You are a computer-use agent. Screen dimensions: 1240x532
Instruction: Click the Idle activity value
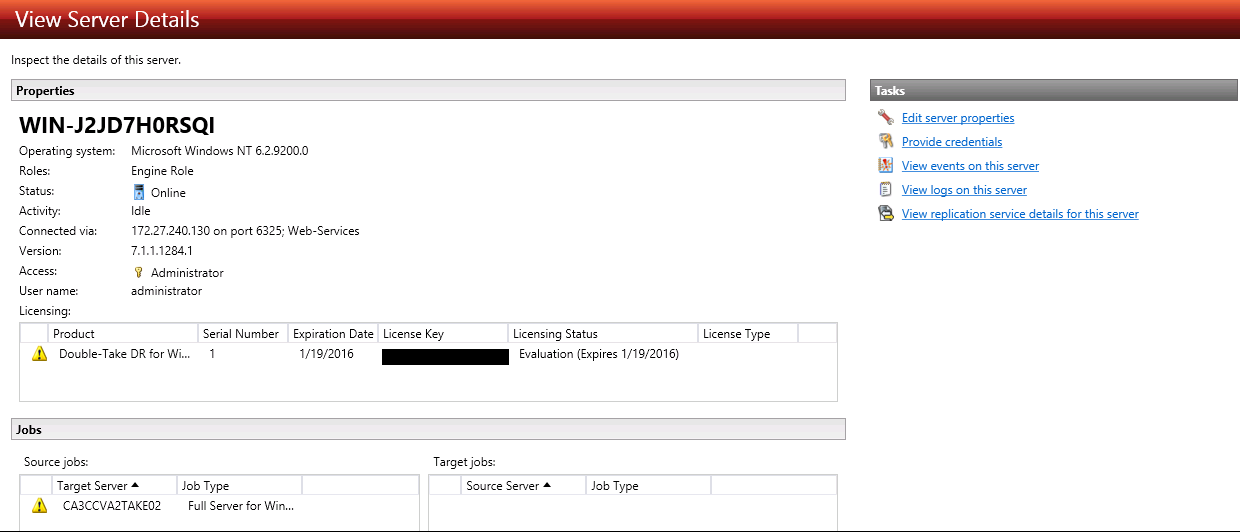(141, 211)
